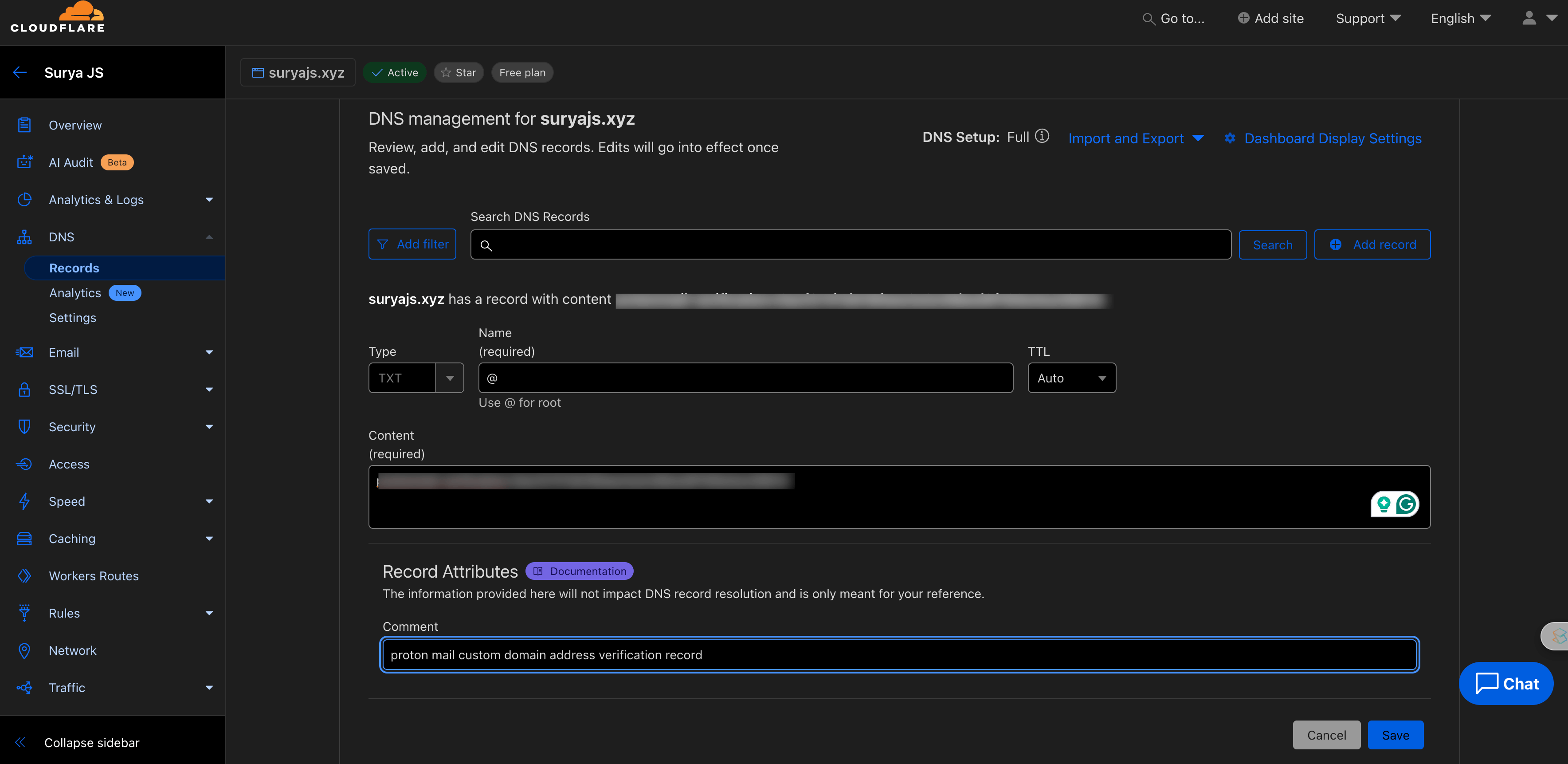Click the Rules filter icon
Viewport: 1568px width, 764px height.
click(x=24, y=613)
